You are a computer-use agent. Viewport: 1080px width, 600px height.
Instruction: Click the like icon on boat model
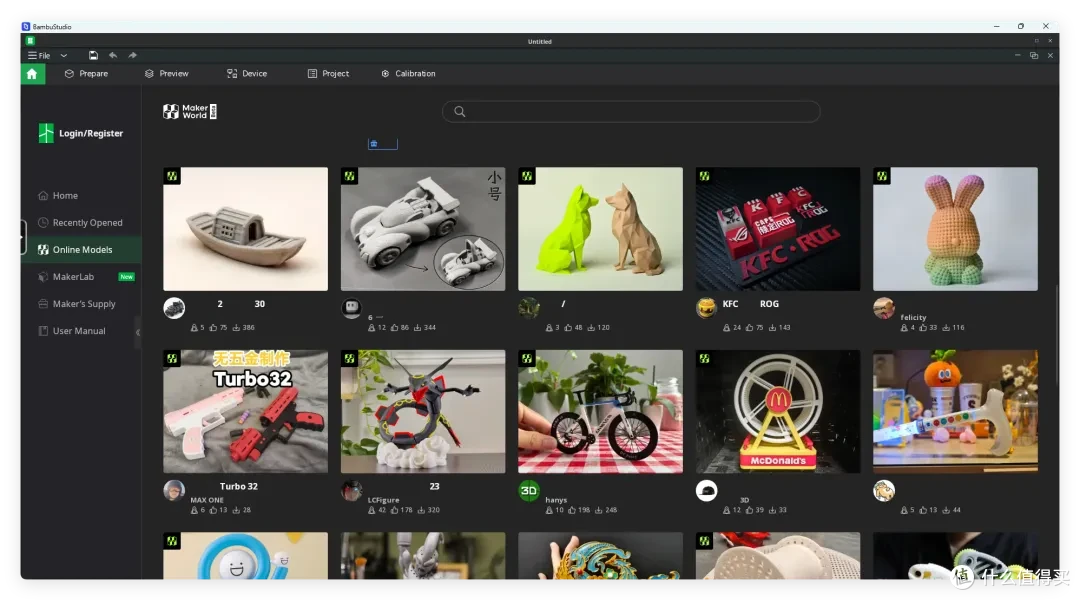[x=214, y=328]
